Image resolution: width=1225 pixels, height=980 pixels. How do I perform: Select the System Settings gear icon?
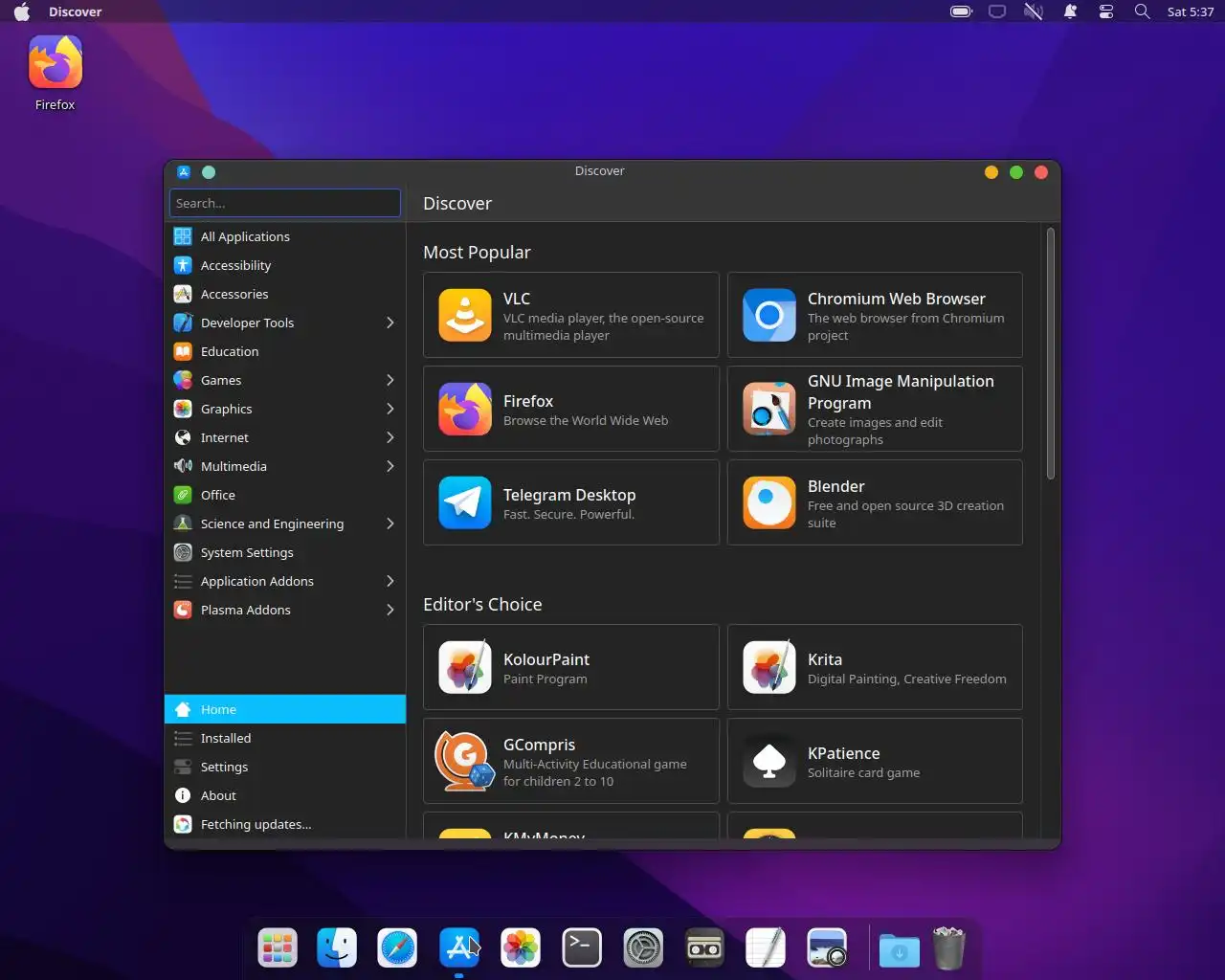(x=183, y=552)
